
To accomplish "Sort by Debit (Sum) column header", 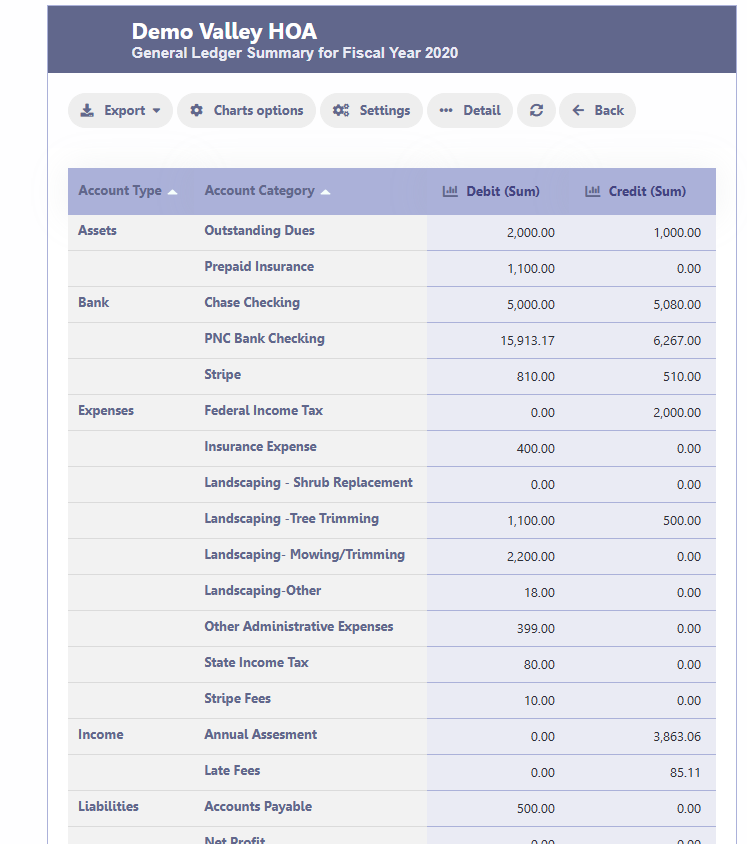I will (503, 191).
